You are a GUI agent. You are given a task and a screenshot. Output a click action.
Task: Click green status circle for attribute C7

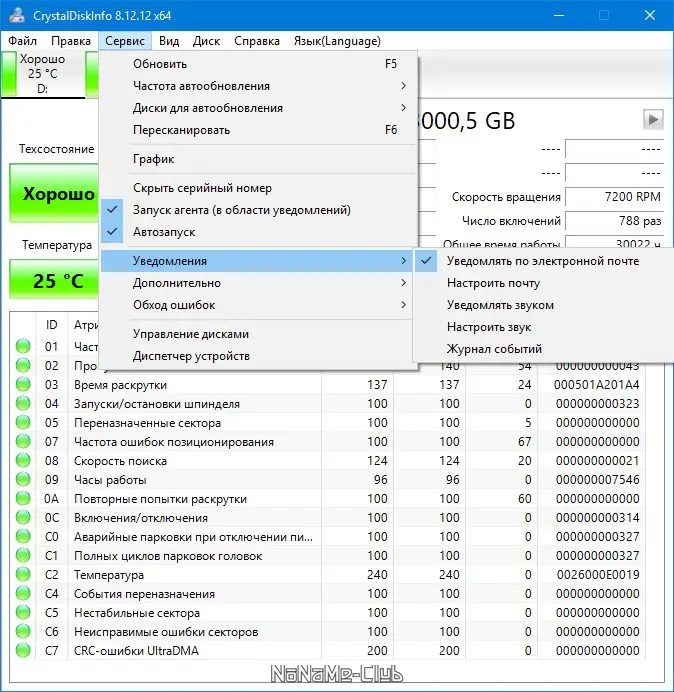pyautogui.click(x=23, y=650)
